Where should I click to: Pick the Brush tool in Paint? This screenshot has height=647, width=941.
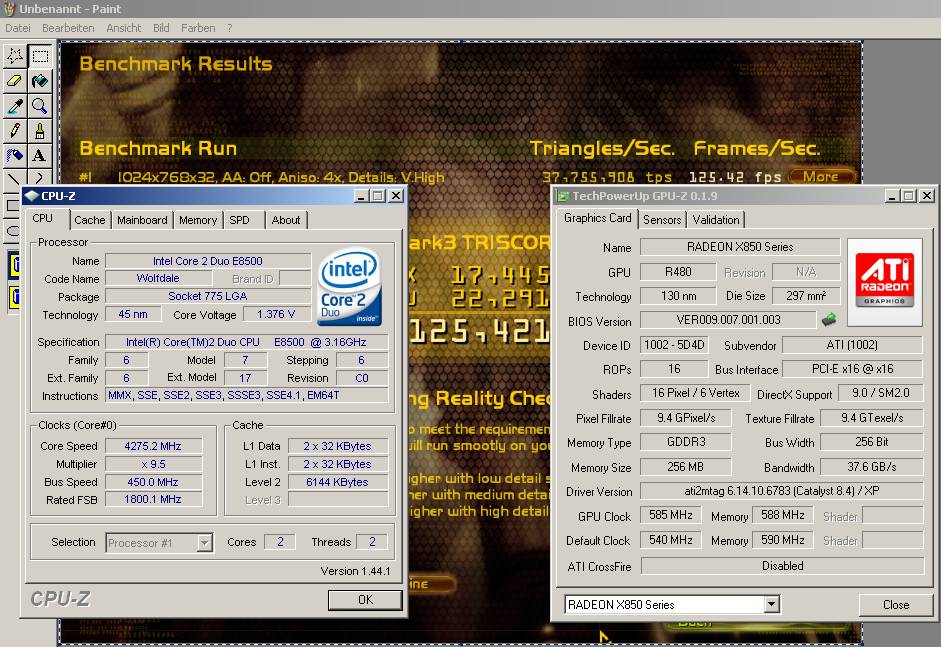point(40,131)
